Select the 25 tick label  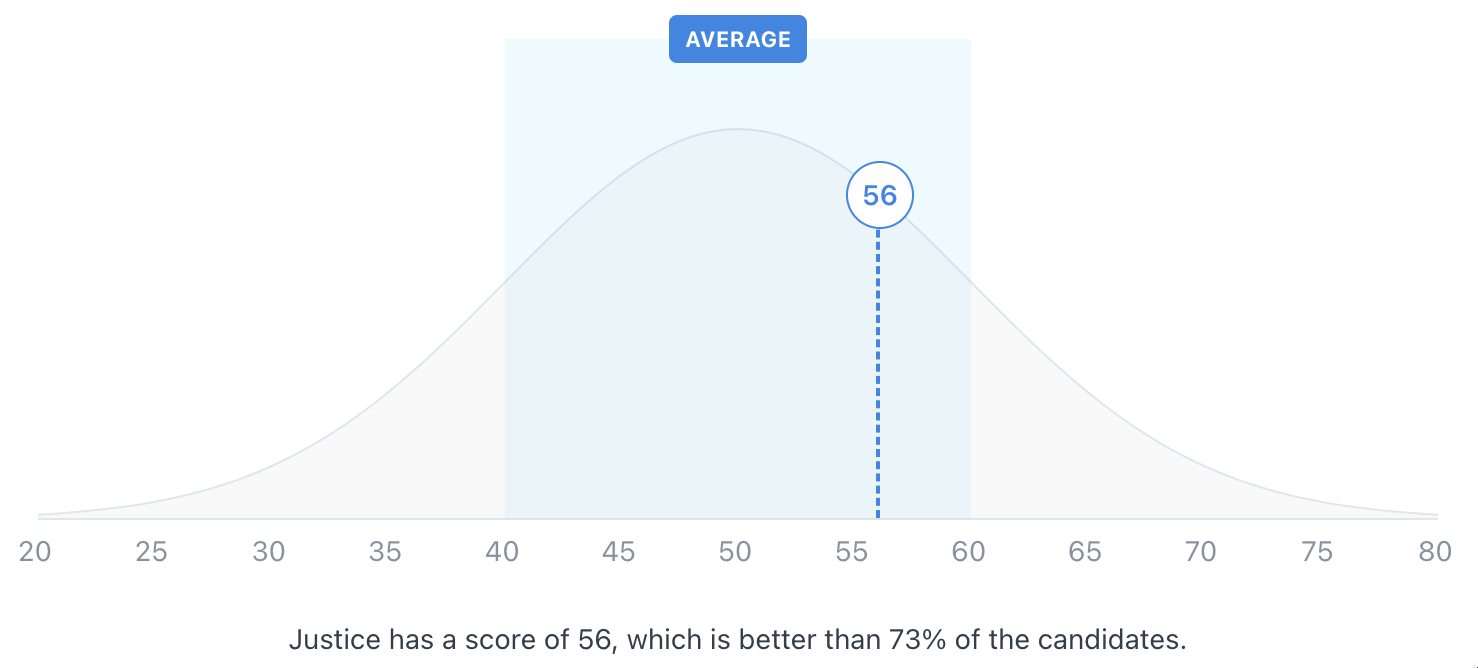tap(152, 552)
